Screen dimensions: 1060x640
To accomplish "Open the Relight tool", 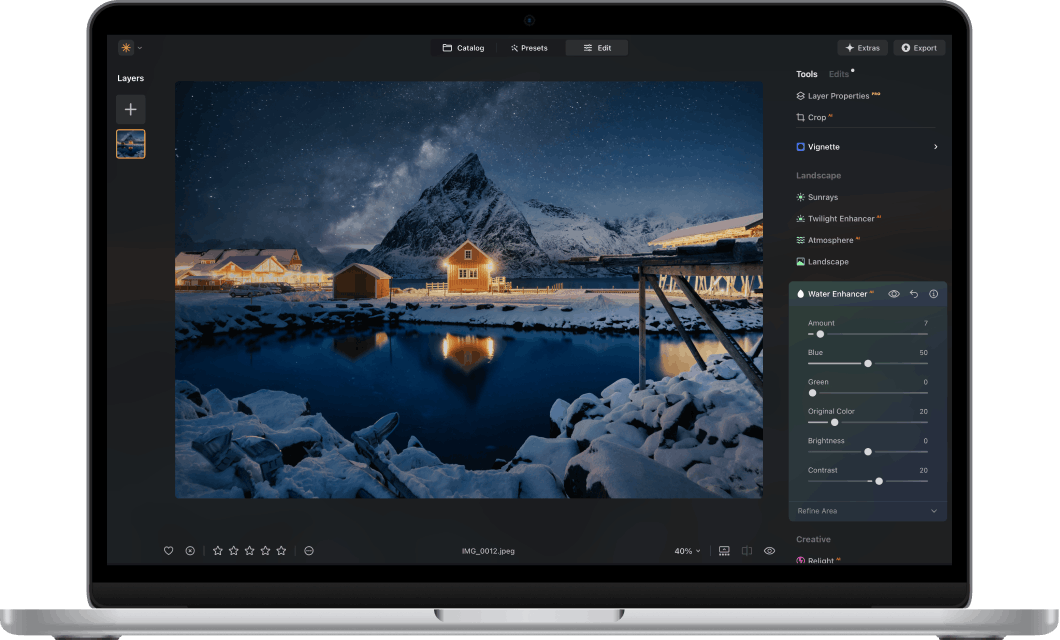I will pos(820,560).
